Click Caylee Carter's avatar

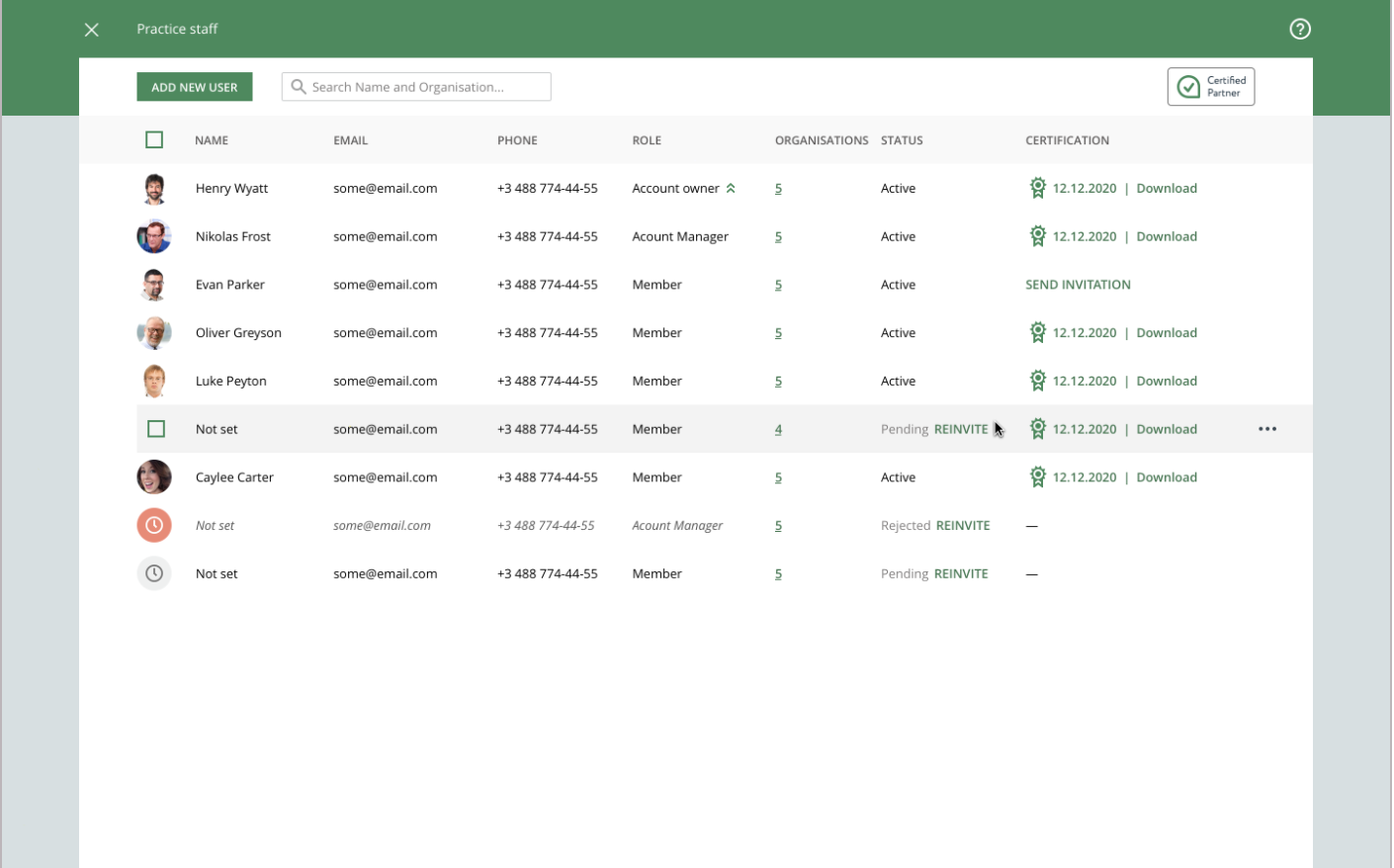tap(154, 477)
